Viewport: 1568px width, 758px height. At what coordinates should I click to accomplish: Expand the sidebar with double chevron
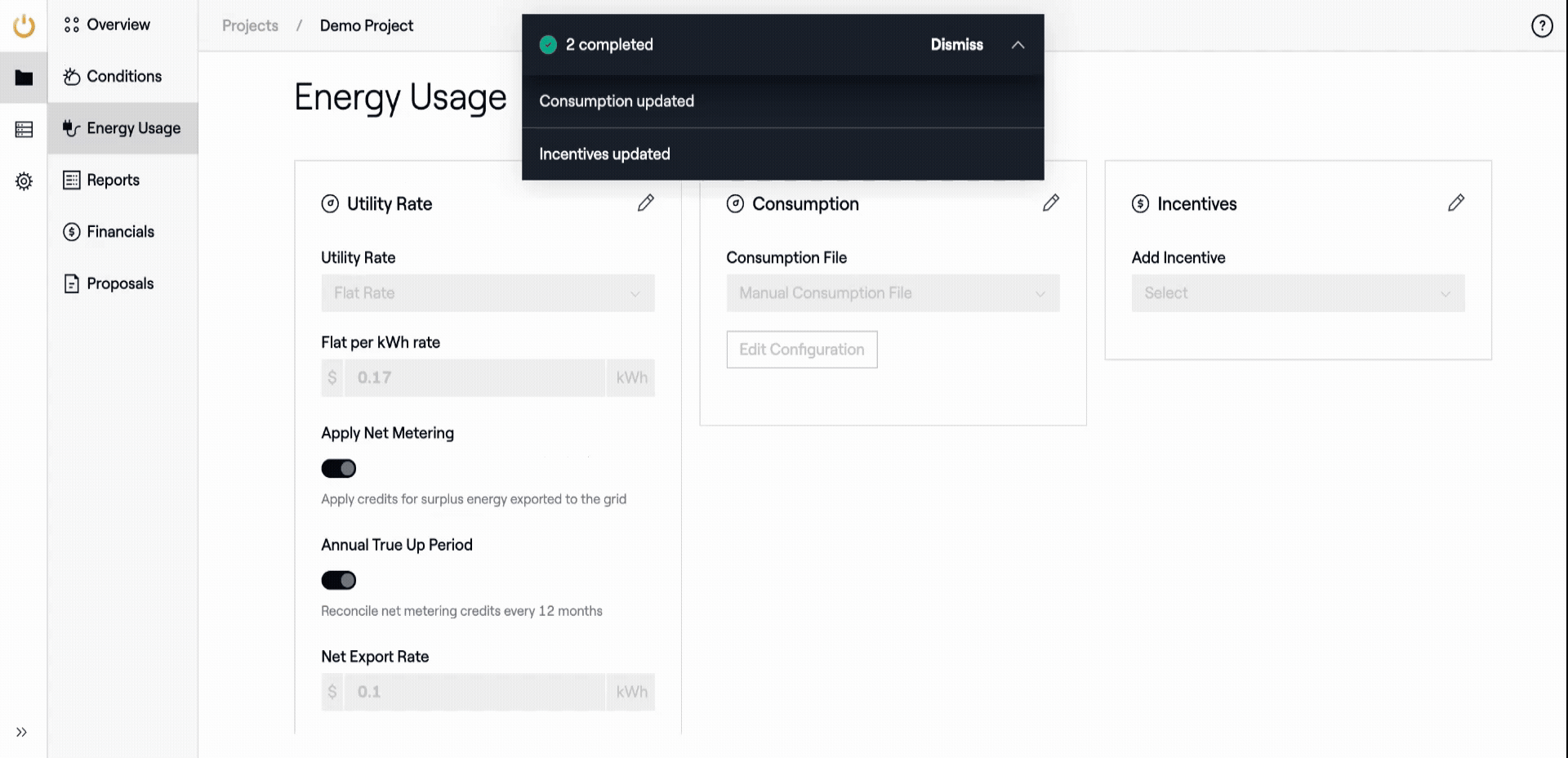click(x=22, y=732)
